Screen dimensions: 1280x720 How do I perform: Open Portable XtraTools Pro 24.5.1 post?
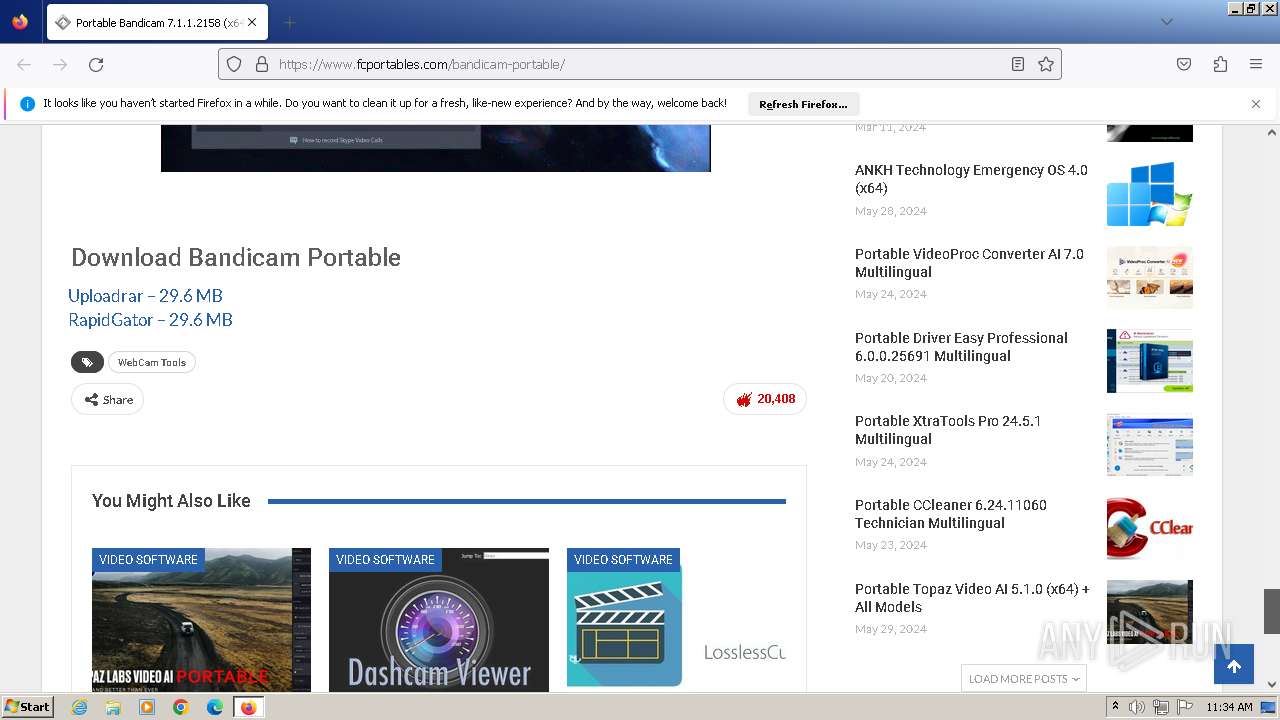coord(948,430)
